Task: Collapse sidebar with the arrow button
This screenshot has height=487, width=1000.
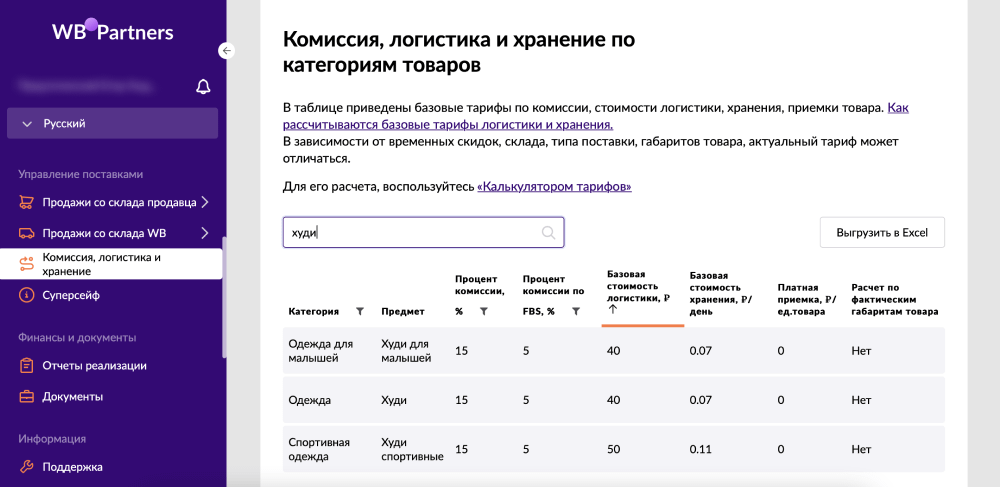Action: coord(227,51)
